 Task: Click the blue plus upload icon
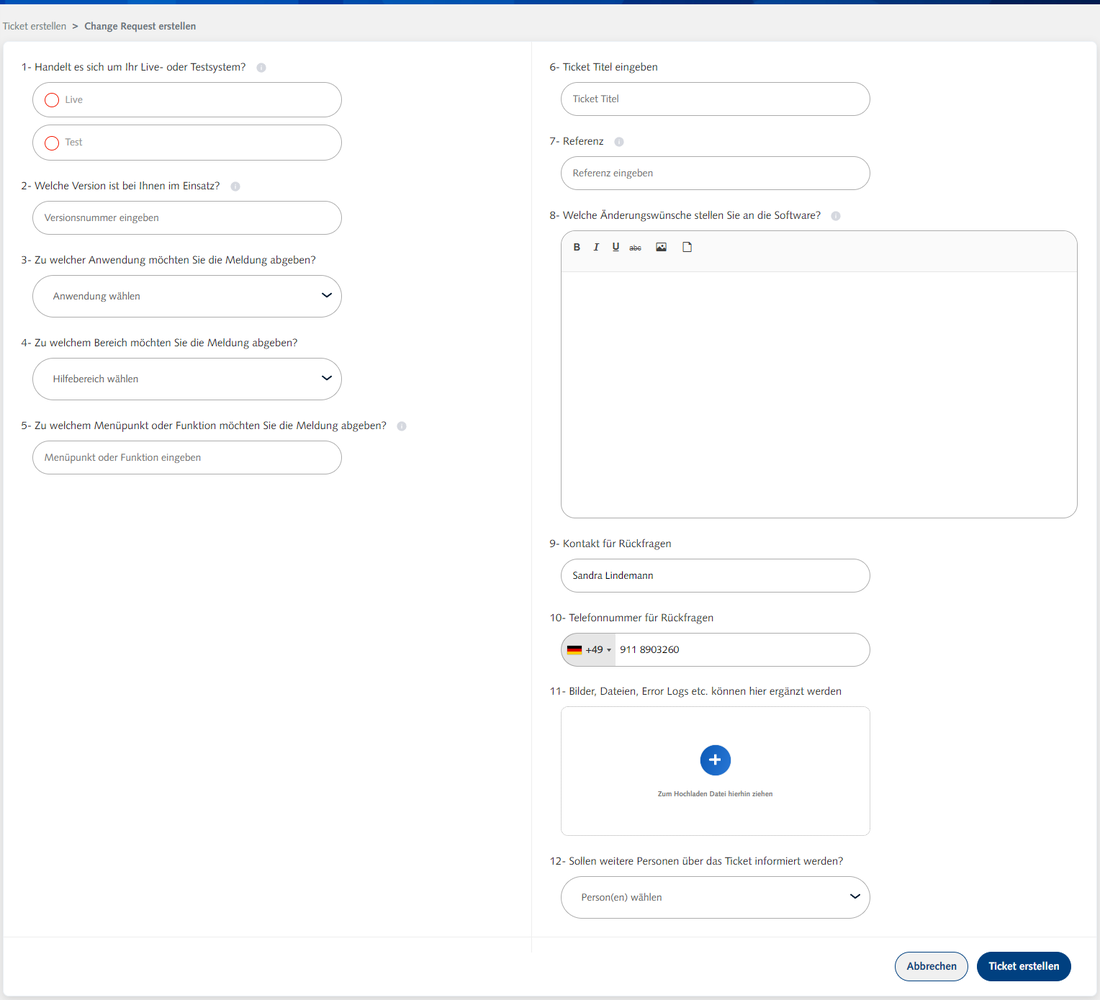[715, 760]
